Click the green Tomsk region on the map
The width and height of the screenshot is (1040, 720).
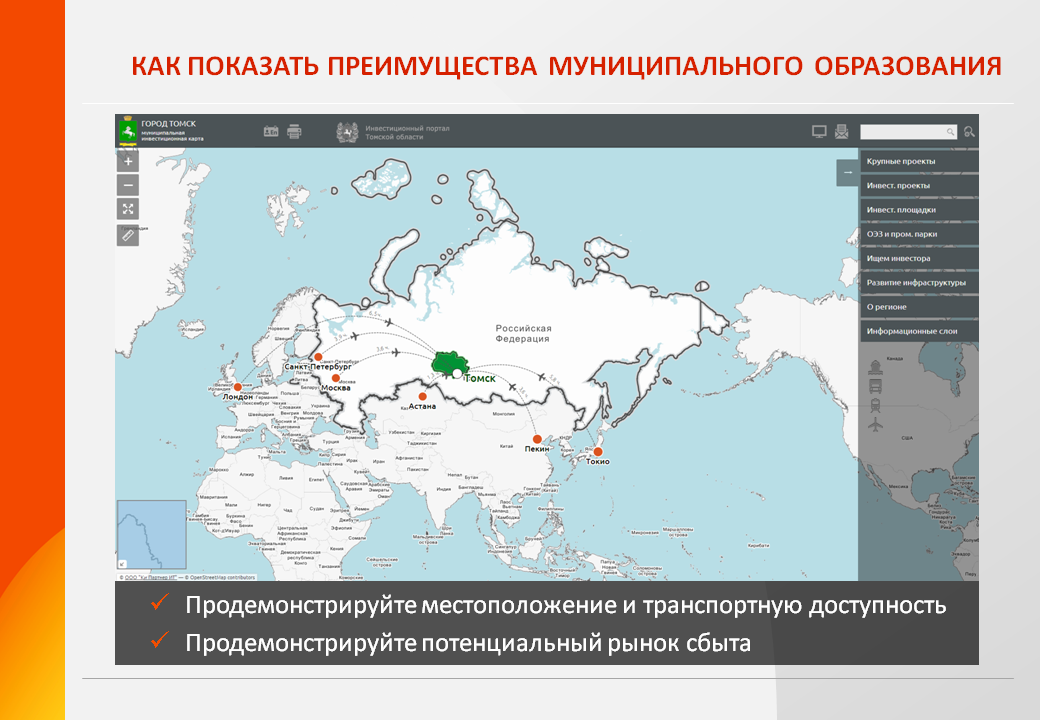(448, 362)
